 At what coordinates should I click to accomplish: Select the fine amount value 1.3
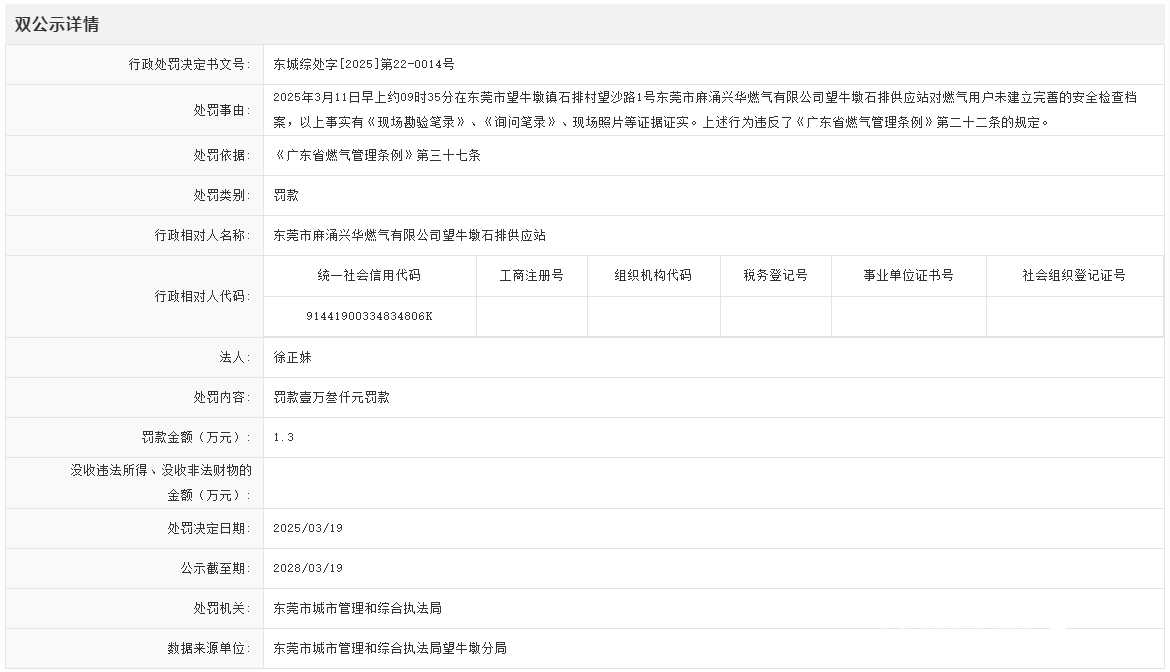pos(284,438)
